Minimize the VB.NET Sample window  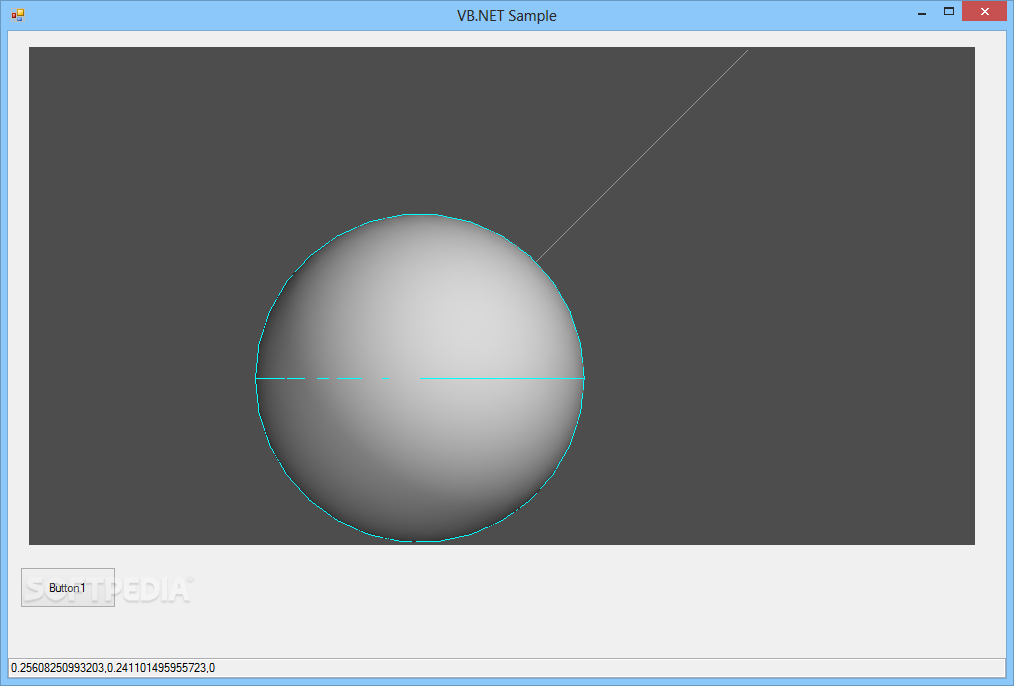point(922,12)
